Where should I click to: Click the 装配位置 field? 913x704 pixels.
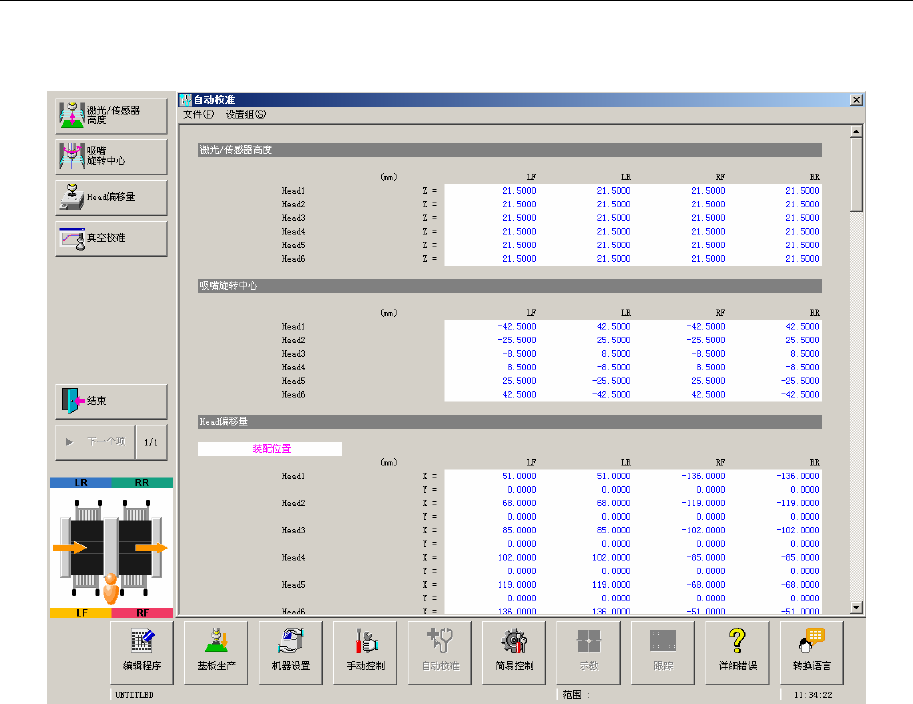(x=270, y=449)
